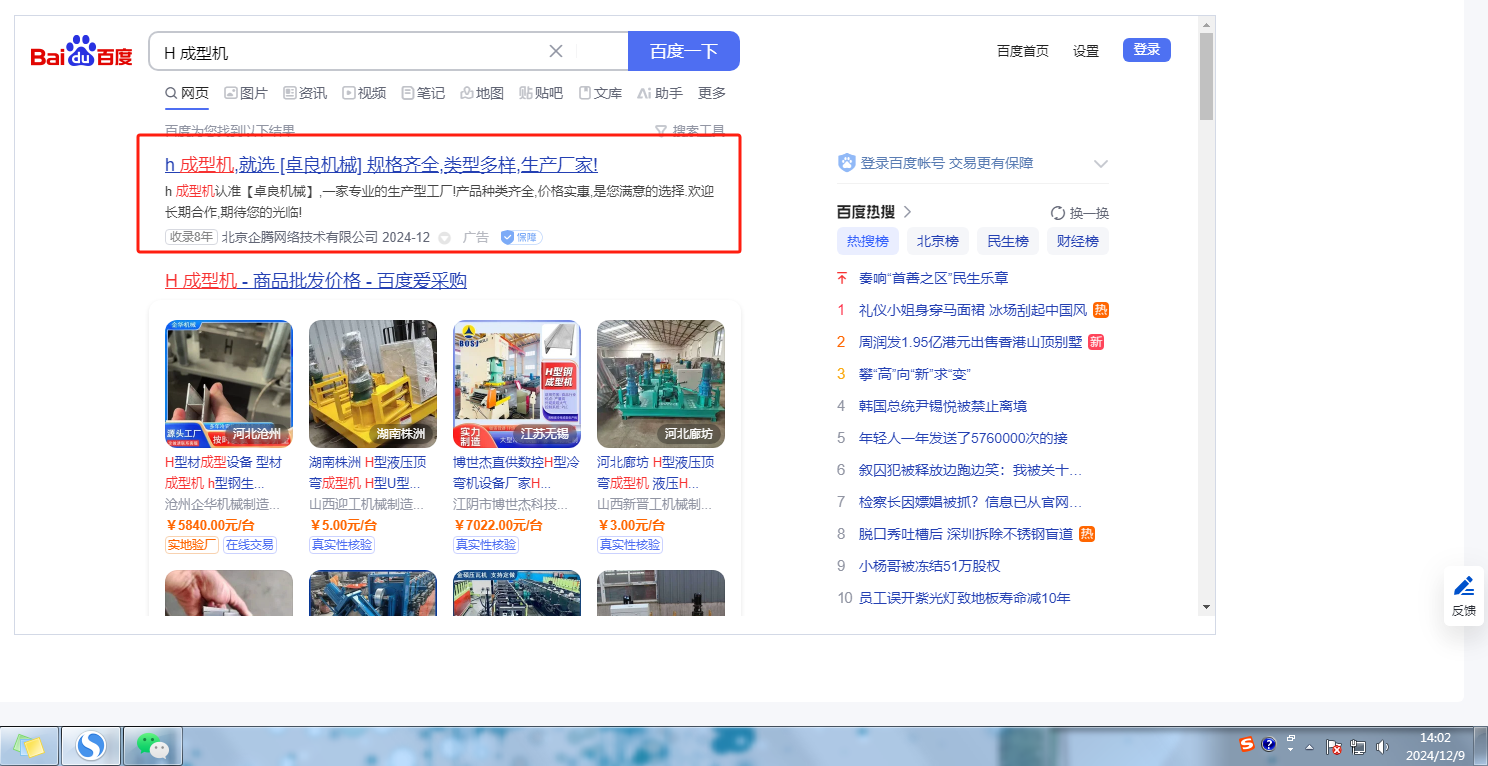
Task: Select the 热搜榜 tab
Action: pyautogui.click(x=867, y=241)
